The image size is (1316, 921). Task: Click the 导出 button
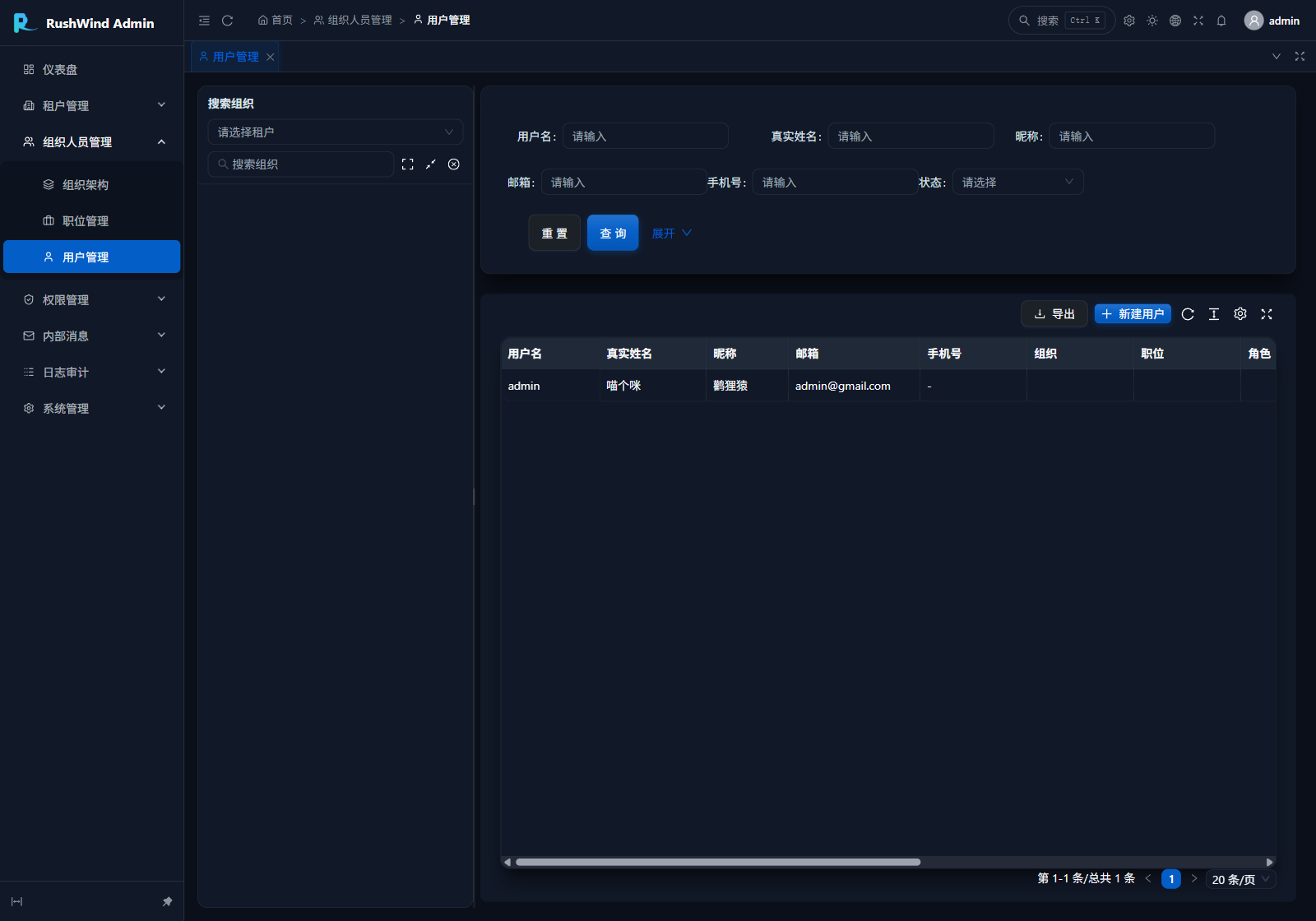(x=1054, y=314)
